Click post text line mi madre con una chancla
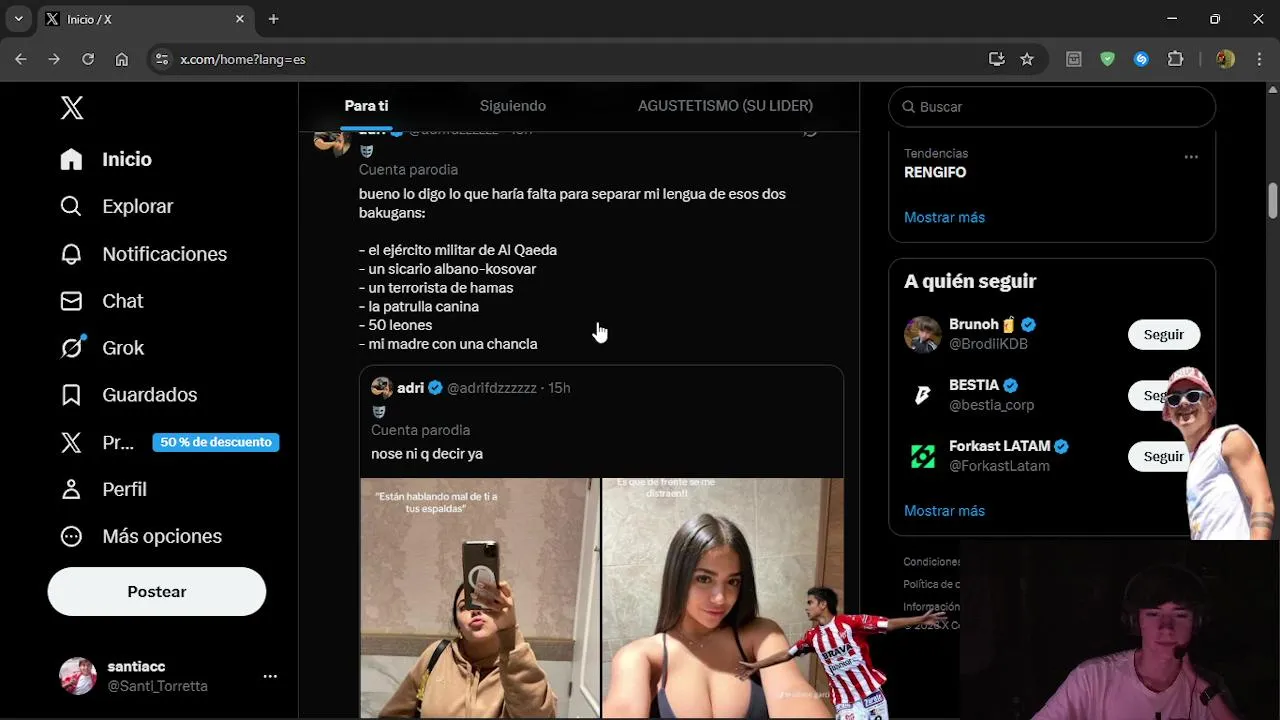Image resolution: width=1280 pixels, height=720 pixels. (448, 344)
